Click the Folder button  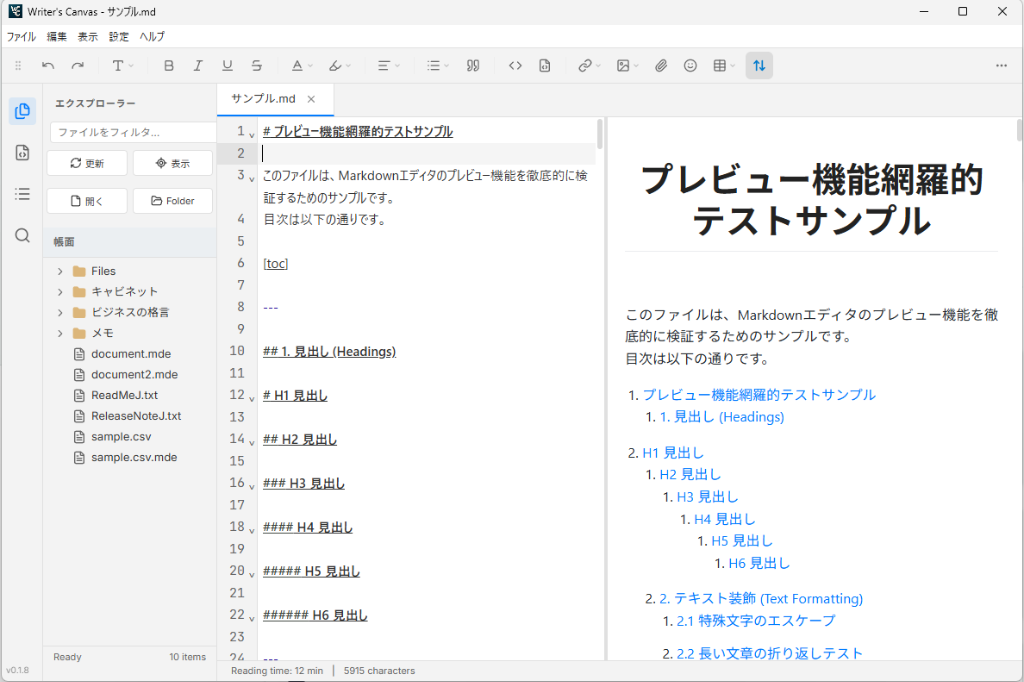[x=172, y=201]
